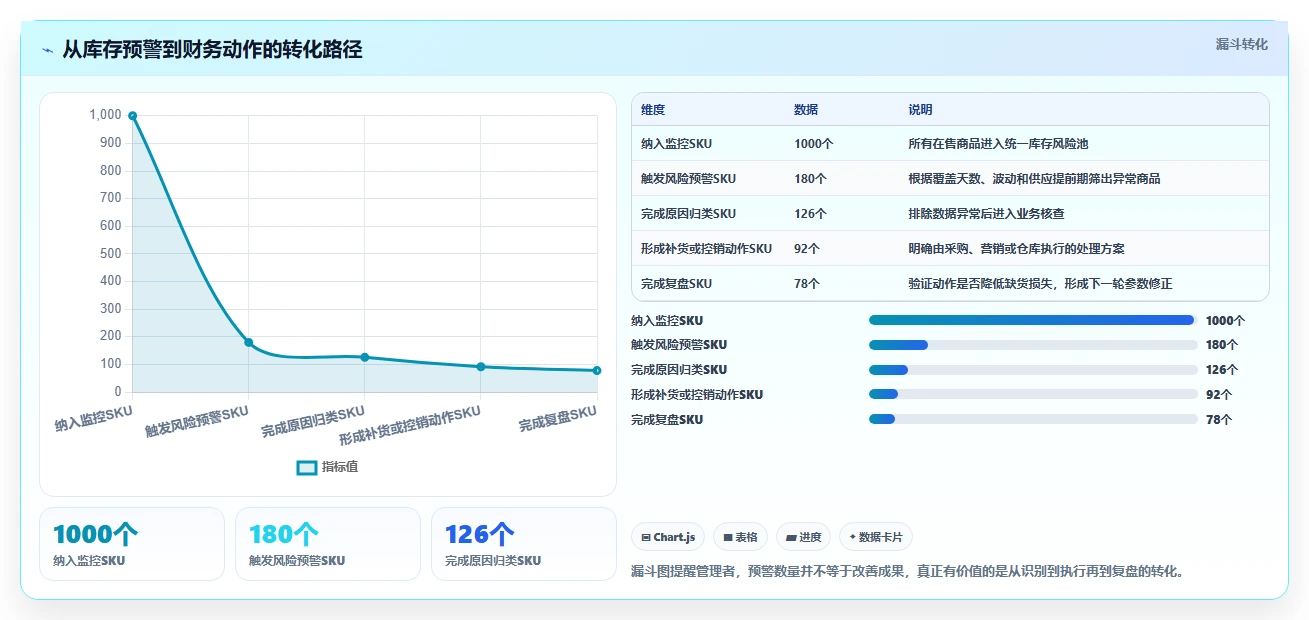
Task: Click the 完成原因归类SKU progress bar
Action: (x=1033, y=370)
